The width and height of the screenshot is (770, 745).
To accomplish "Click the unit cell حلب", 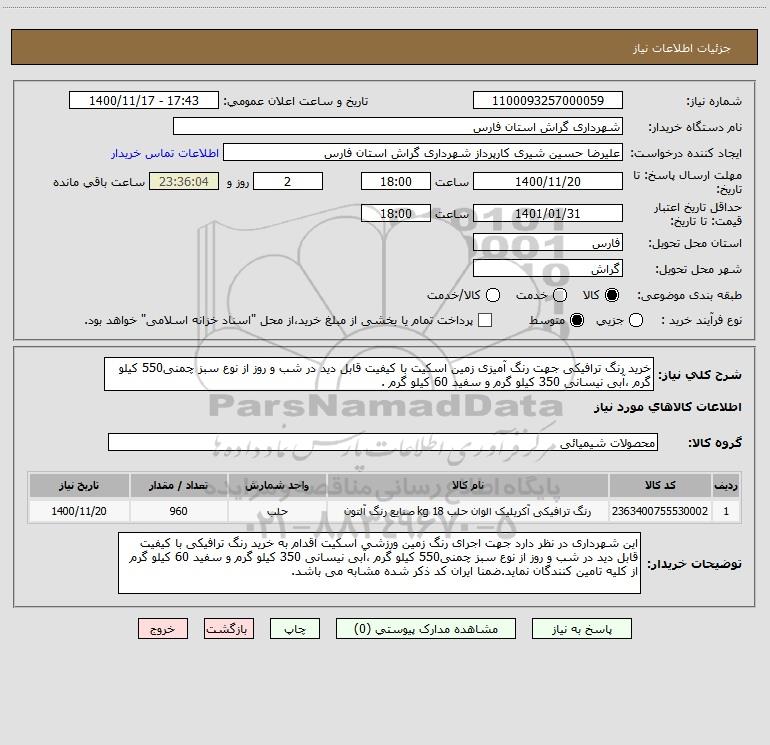I will 277,511.
